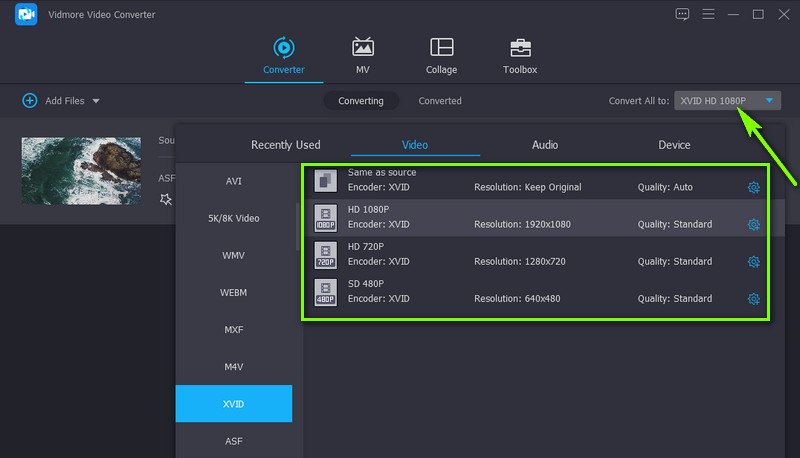This screenshot has width=800, height=458.
Task: Select 5K/8K Video format category
Action: (x=234, y=218)
